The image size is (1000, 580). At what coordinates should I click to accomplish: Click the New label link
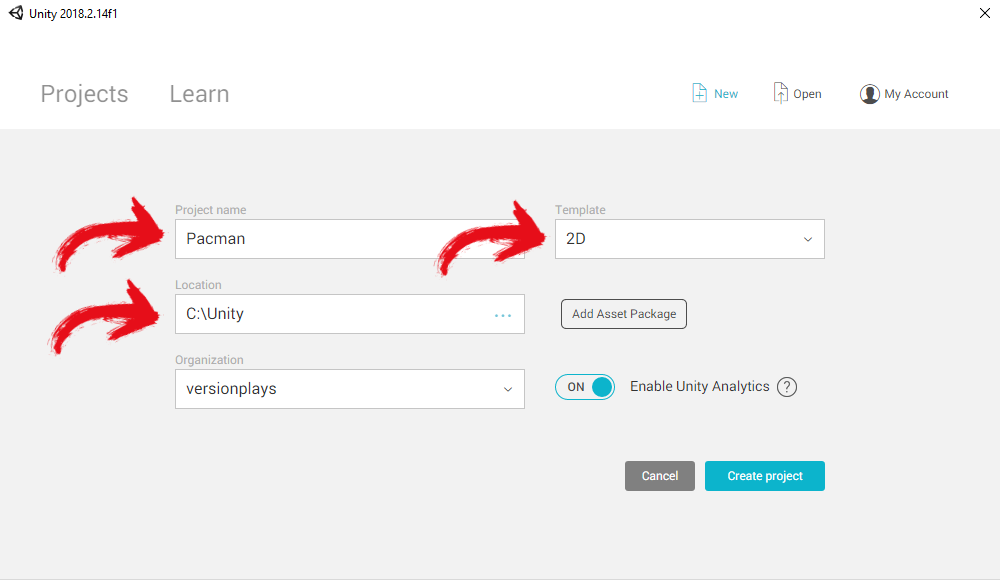pos(726,94)
